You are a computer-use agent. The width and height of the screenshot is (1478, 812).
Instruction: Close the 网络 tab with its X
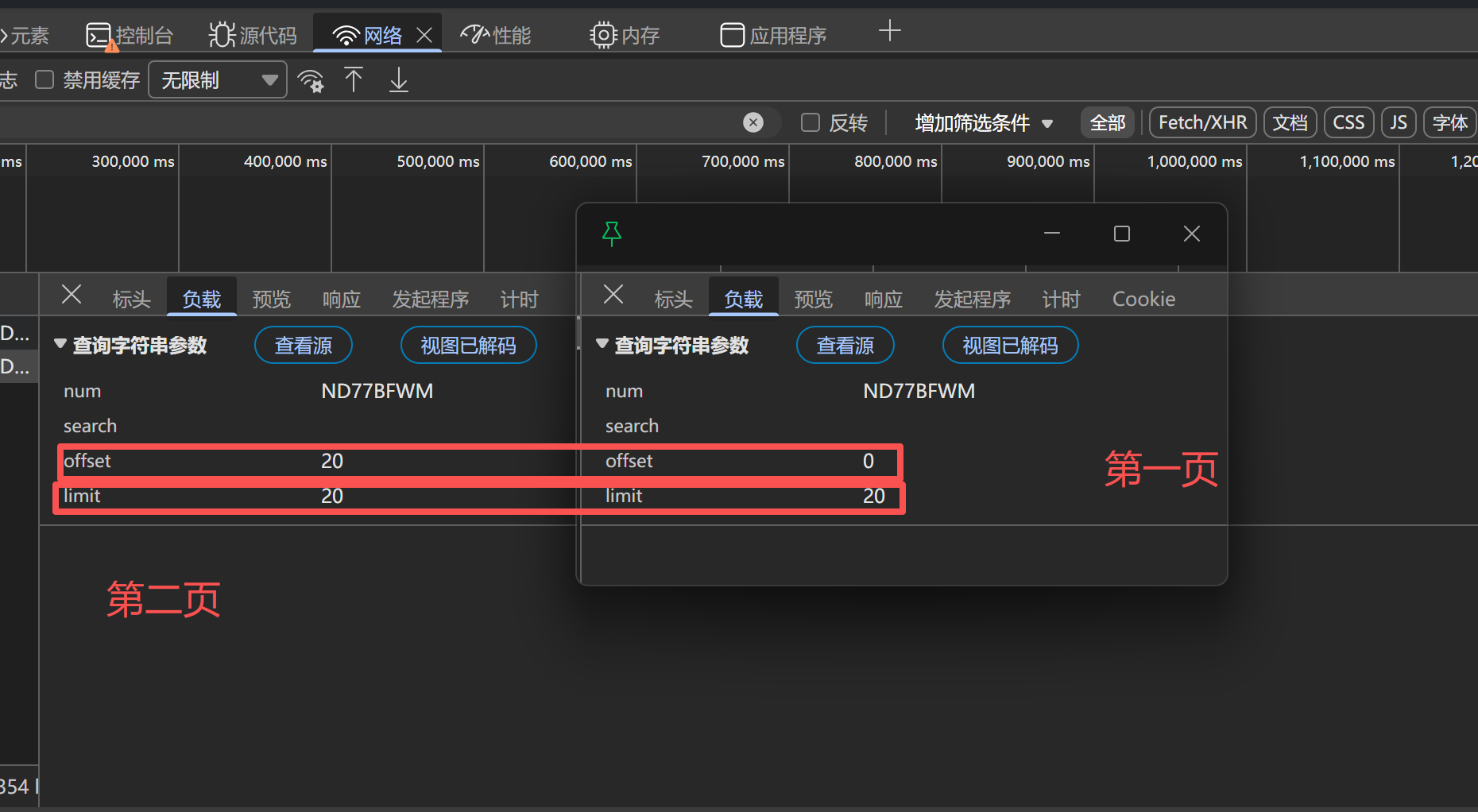point(424,35)
